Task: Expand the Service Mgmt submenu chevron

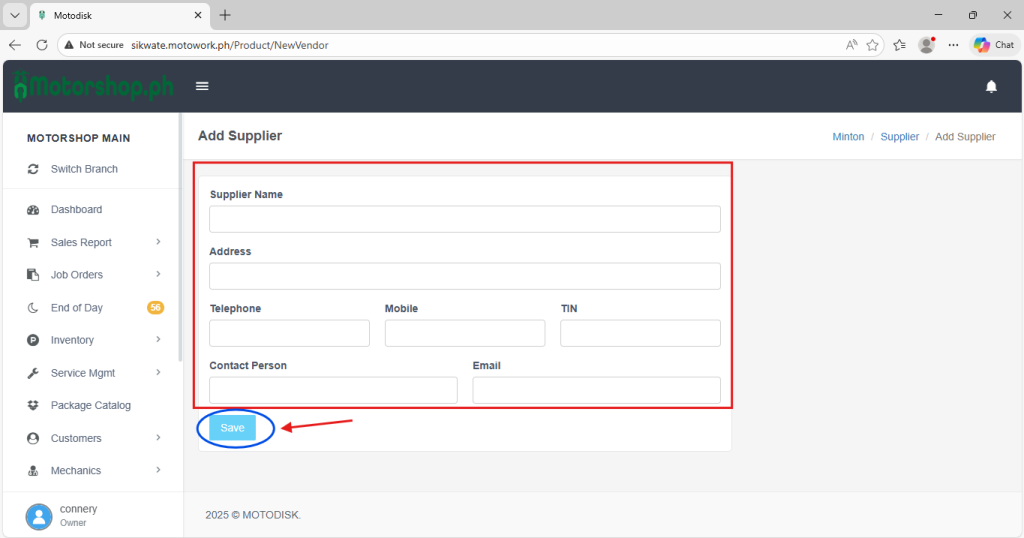Action: pos(159,373)
